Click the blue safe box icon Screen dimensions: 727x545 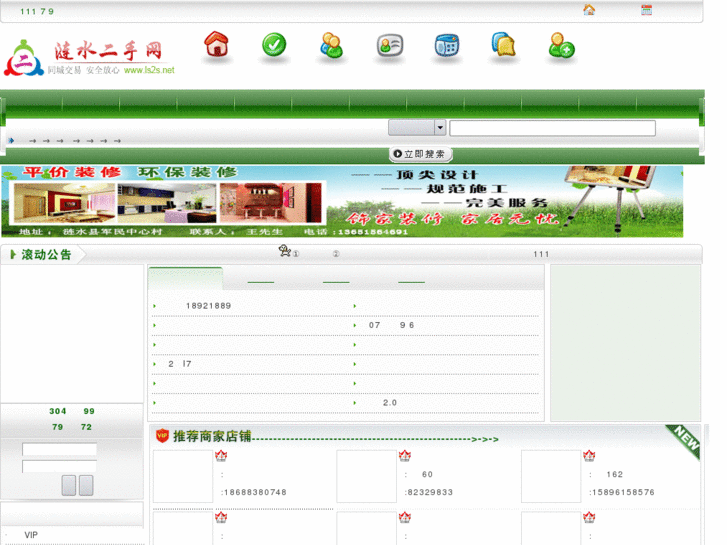tap(447, 46)
